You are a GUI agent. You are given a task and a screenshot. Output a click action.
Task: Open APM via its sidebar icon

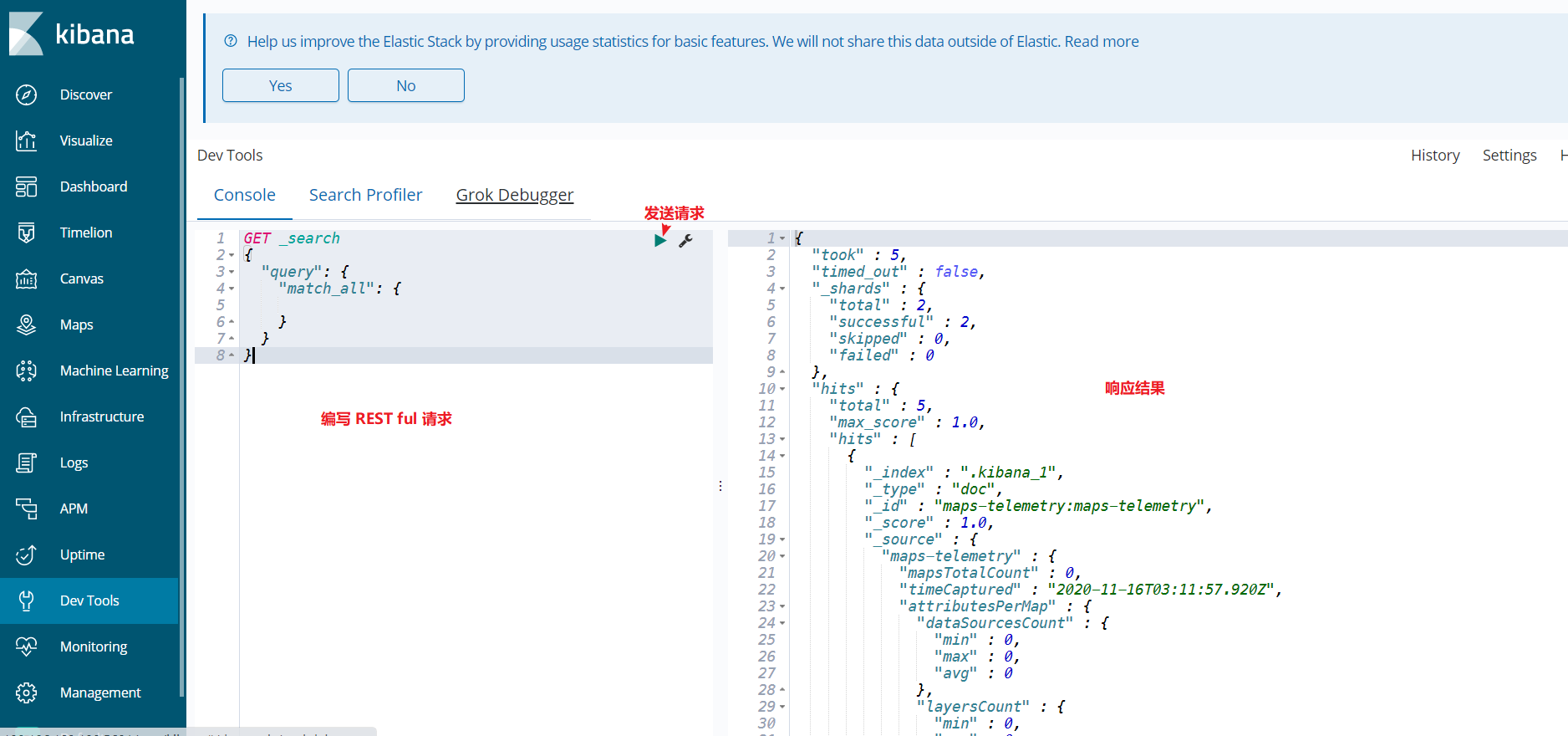tap(26, 509)
